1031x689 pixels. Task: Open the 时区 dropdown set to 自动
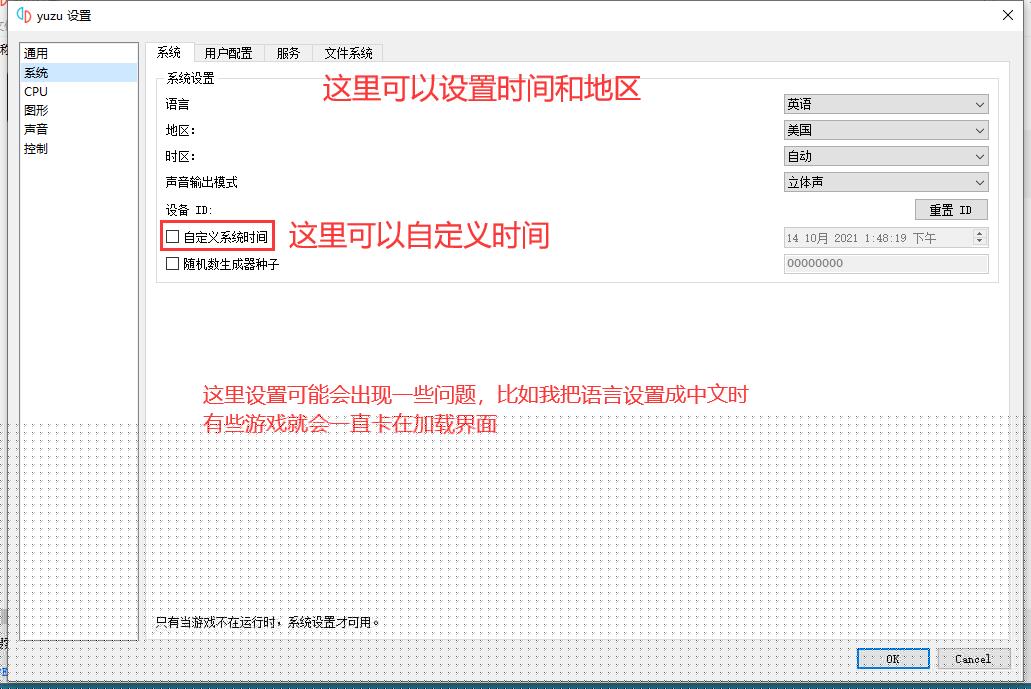(885, 156)
